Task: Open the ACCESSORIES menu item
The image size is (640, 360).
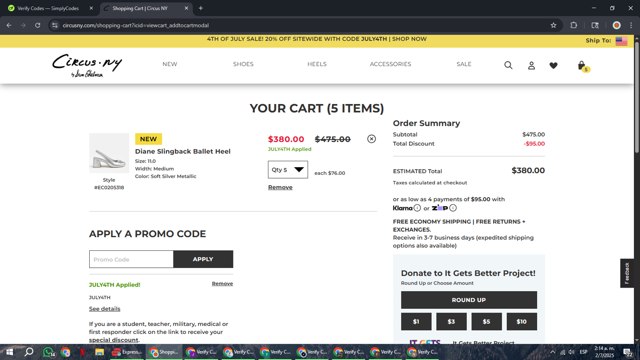Action: point(390,64)
